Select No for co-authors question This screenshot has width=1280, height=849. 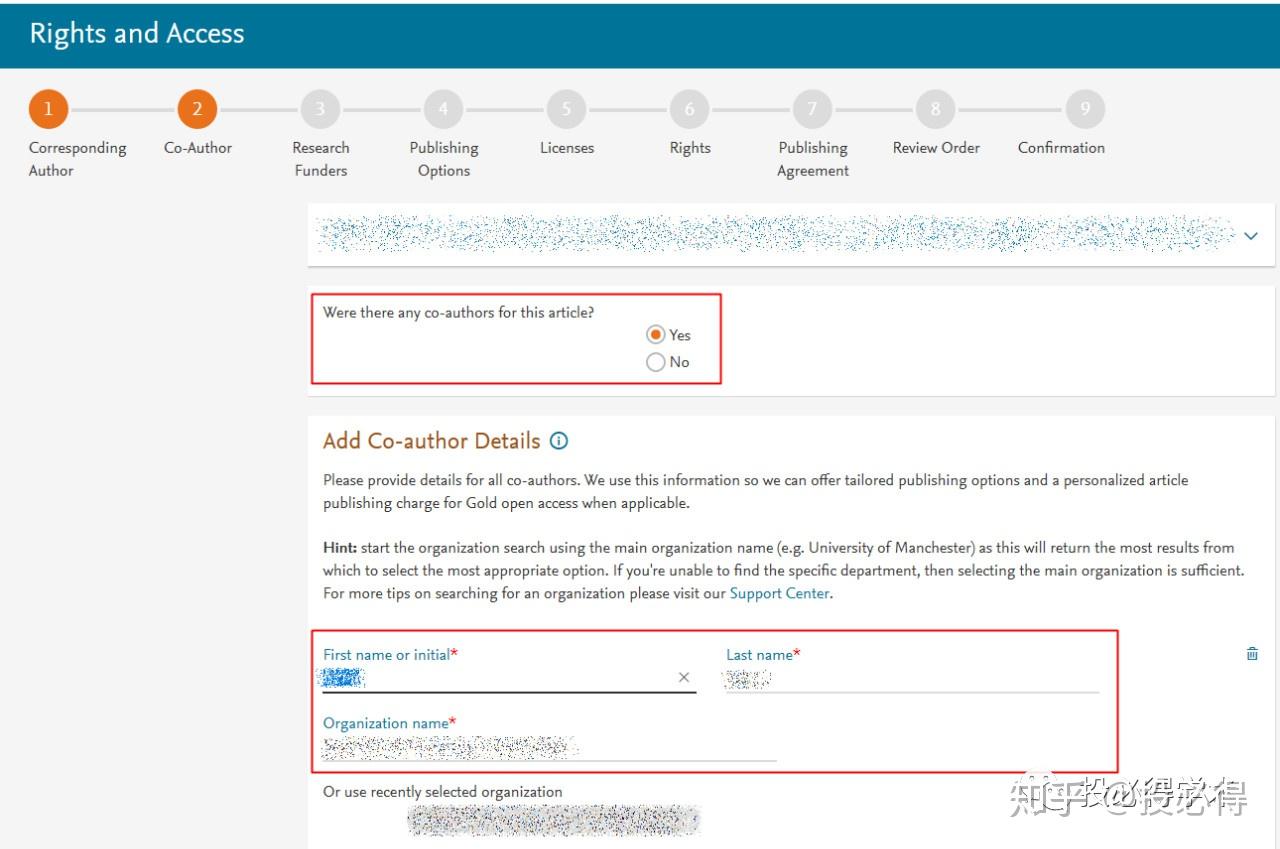tap(656, 362)
